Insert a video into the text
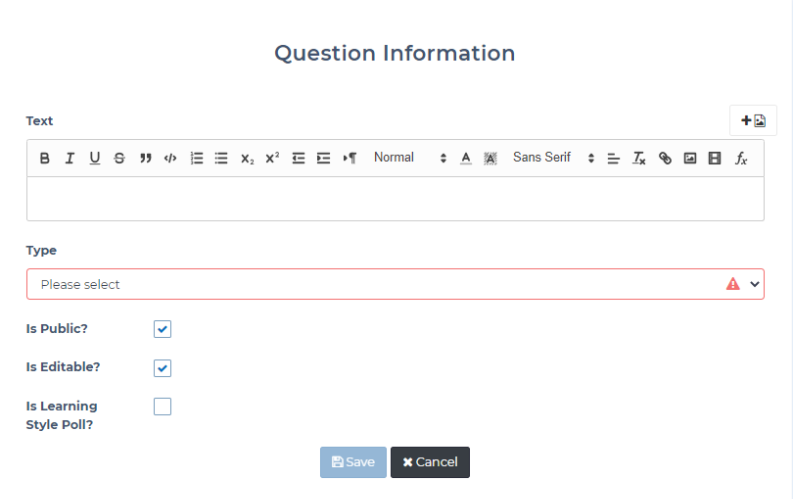Screen dimensions: 810x499 pyautogui.click(x=715, y=158)
